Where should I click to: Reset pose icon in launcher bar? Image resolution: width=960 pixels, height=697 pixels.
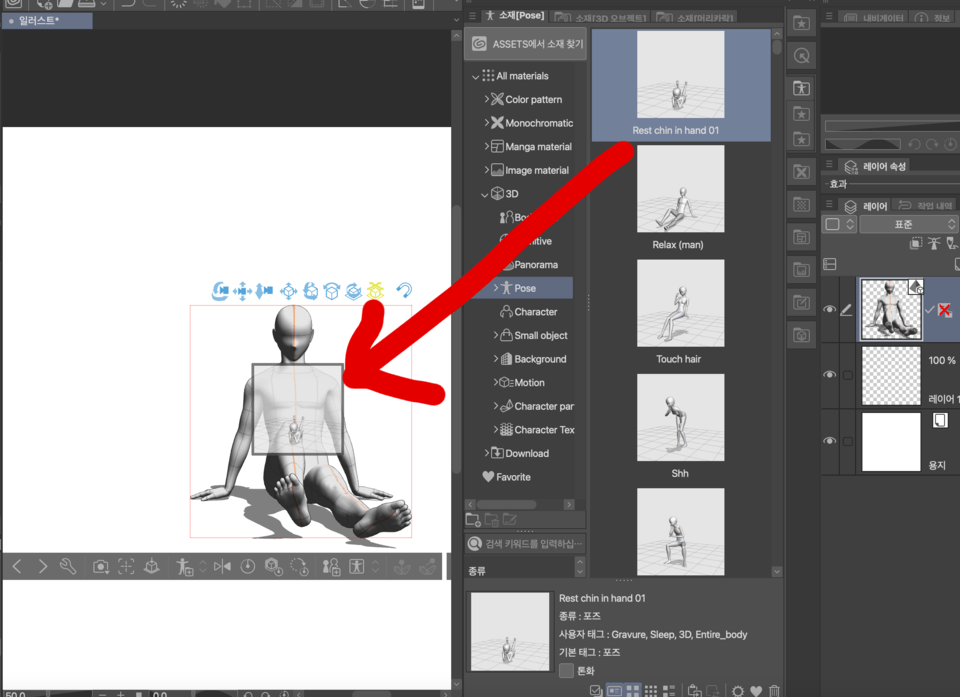point(247,567)
